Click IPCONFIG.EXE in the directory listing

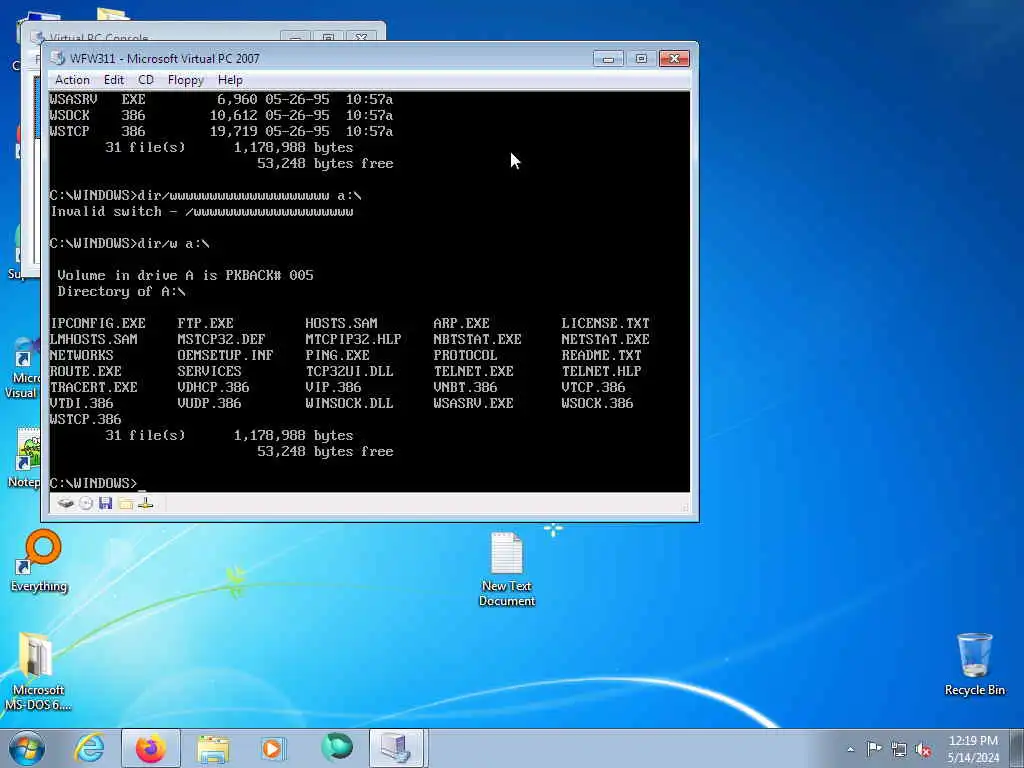pos(97,323)
